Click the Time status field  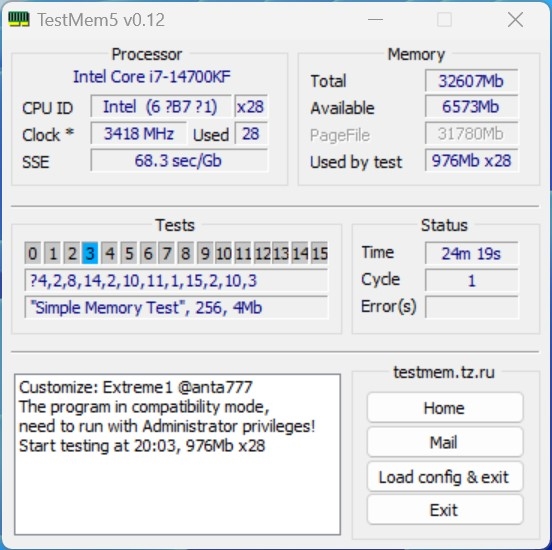(x=471, y=253)
